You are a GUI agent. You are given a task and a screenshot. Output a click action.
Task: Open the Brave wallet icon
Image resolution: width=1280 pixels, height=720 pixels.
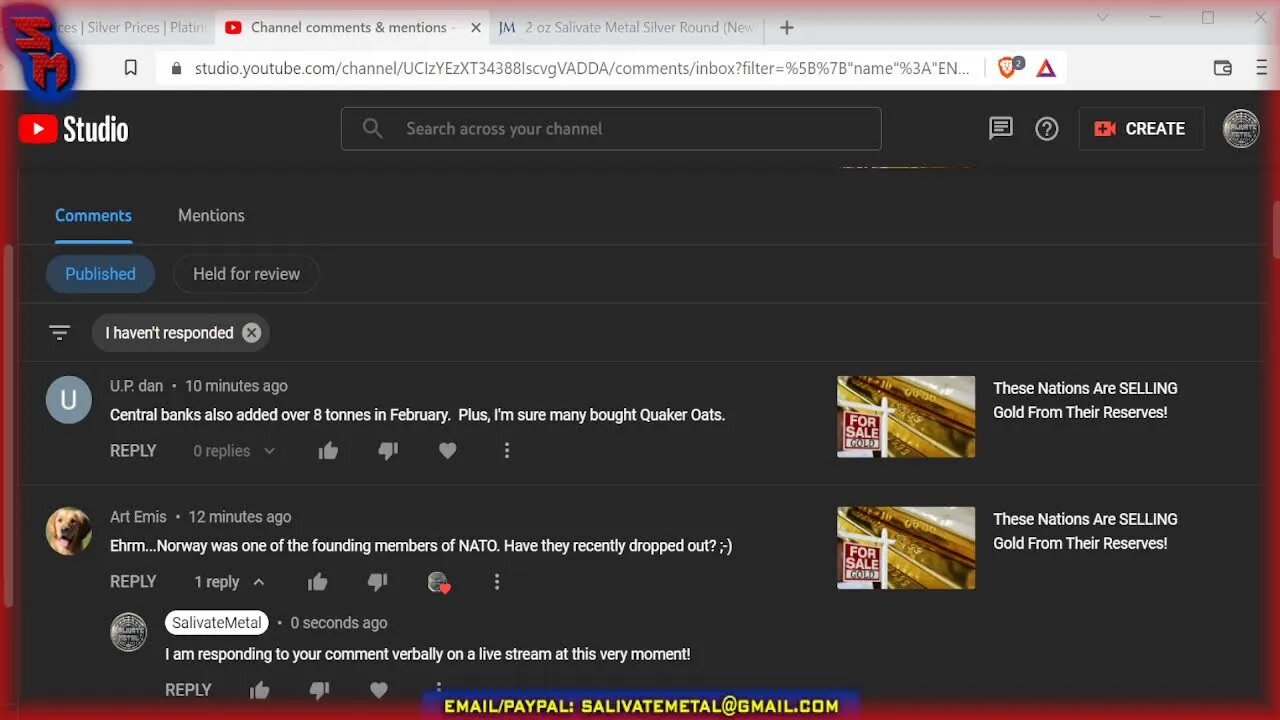coord(1222,68)
